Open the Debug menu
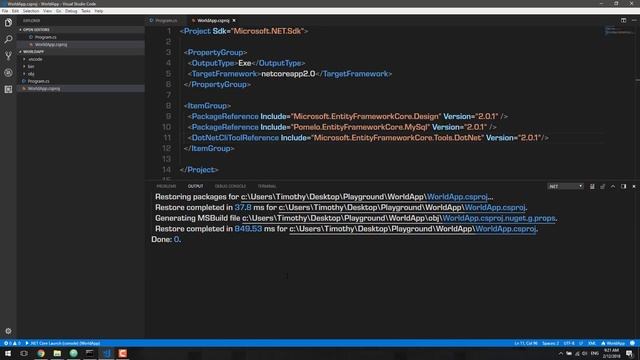 (71, 11)
